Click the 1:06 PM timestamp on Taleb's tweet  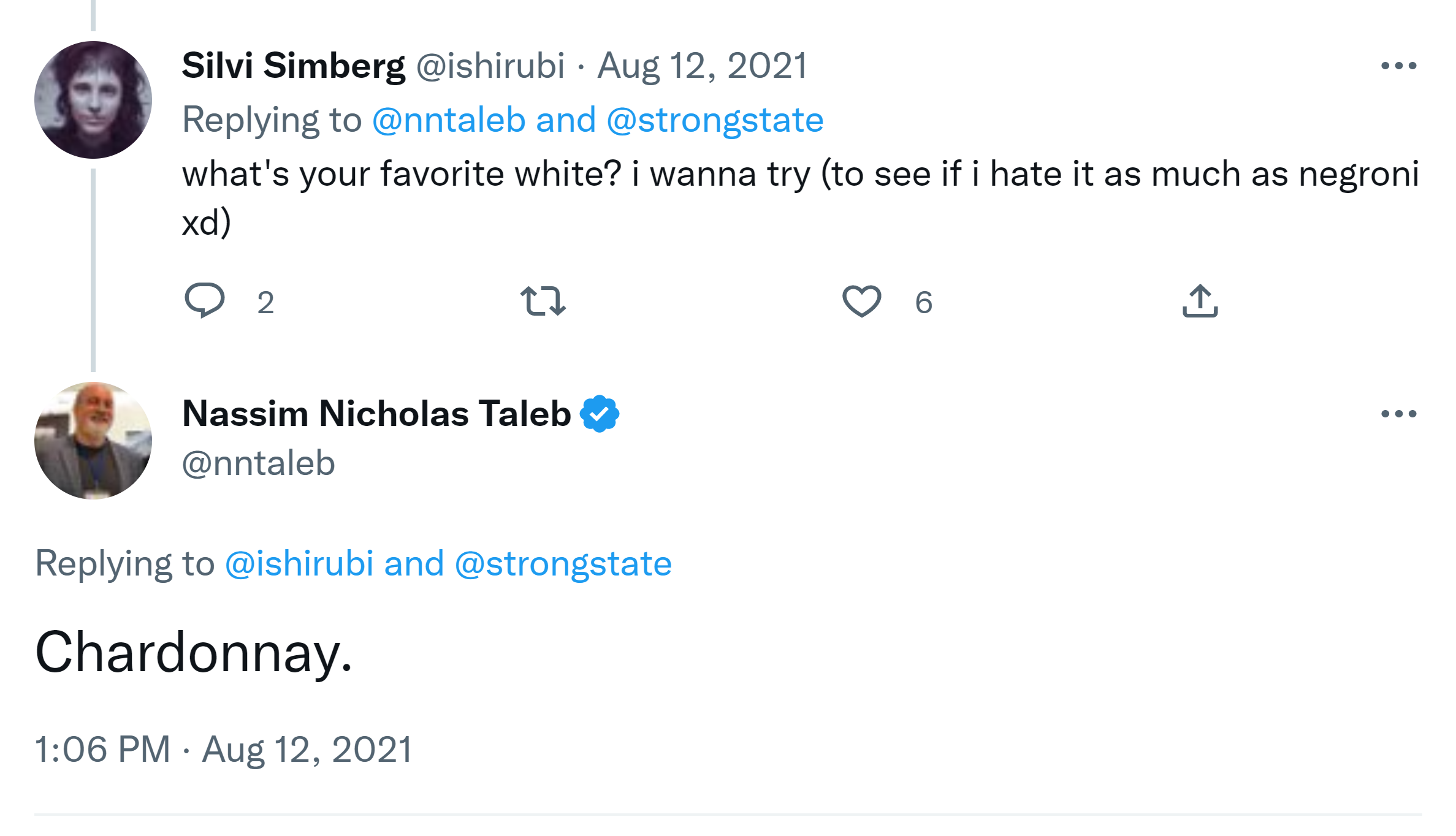tap(102, 749)
